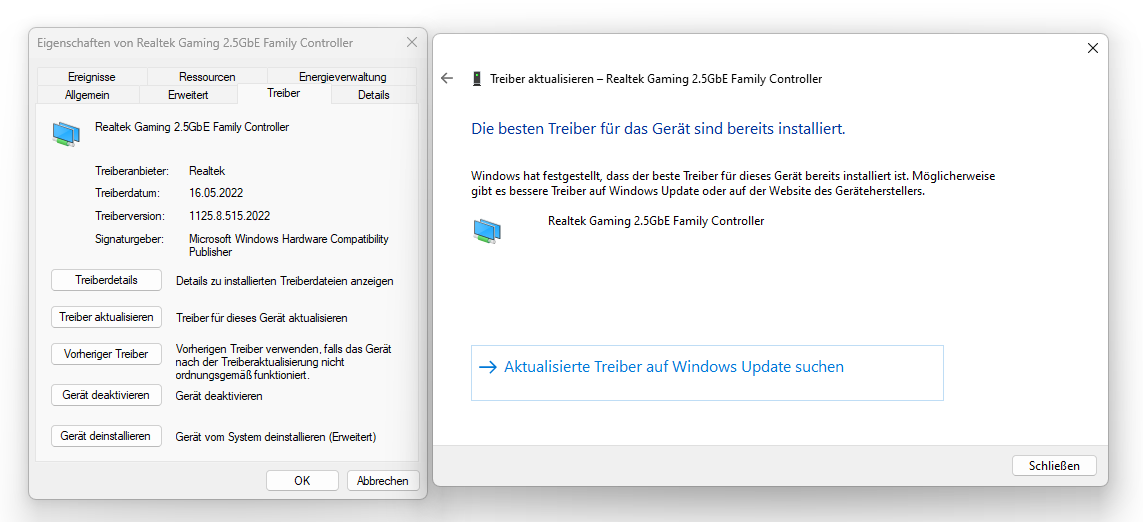Click the 'Windows hat festgestellt' paragraph
Screen dimensions: 1143x522
point(733,184)
